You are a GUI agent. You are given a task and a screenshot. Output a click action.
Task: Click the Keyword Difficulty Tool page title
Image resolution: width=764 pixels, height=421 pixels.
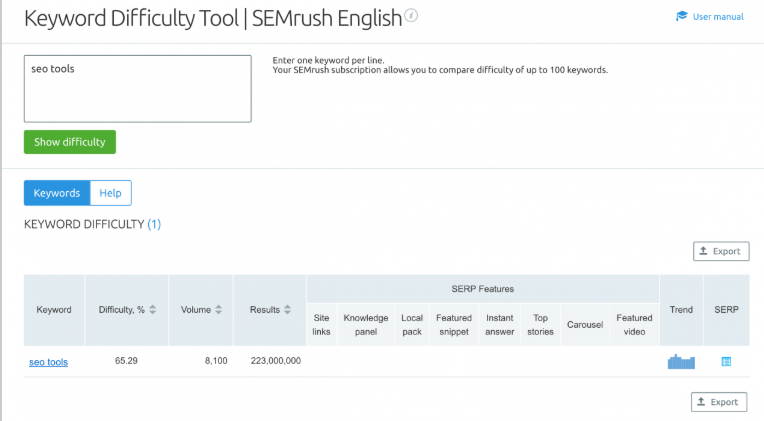(x=213, y=19)
